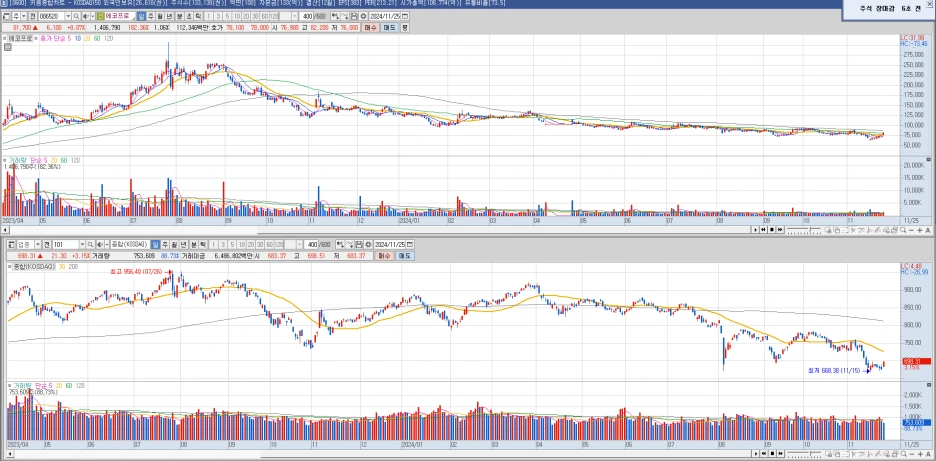This screenshot has width=936, height=461.
Task: Click upper chart horizontal scrollbar
Action: [377, 230]
